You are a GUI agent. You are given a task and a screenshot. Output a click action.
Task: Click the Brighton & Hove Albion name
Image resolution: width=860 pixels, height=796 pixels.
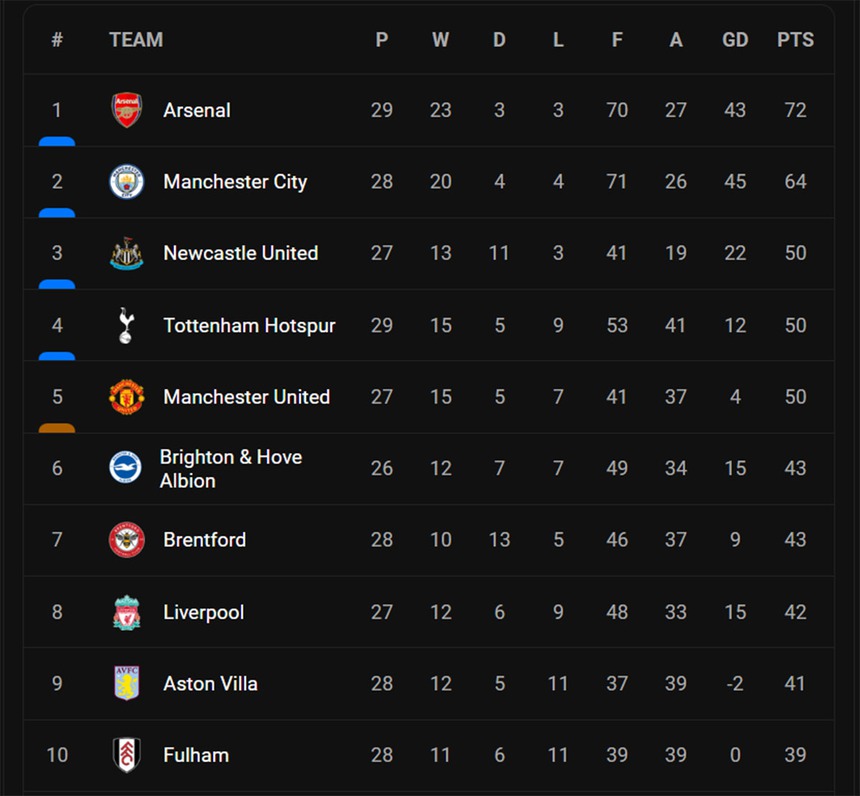click(x=230, y=469)
